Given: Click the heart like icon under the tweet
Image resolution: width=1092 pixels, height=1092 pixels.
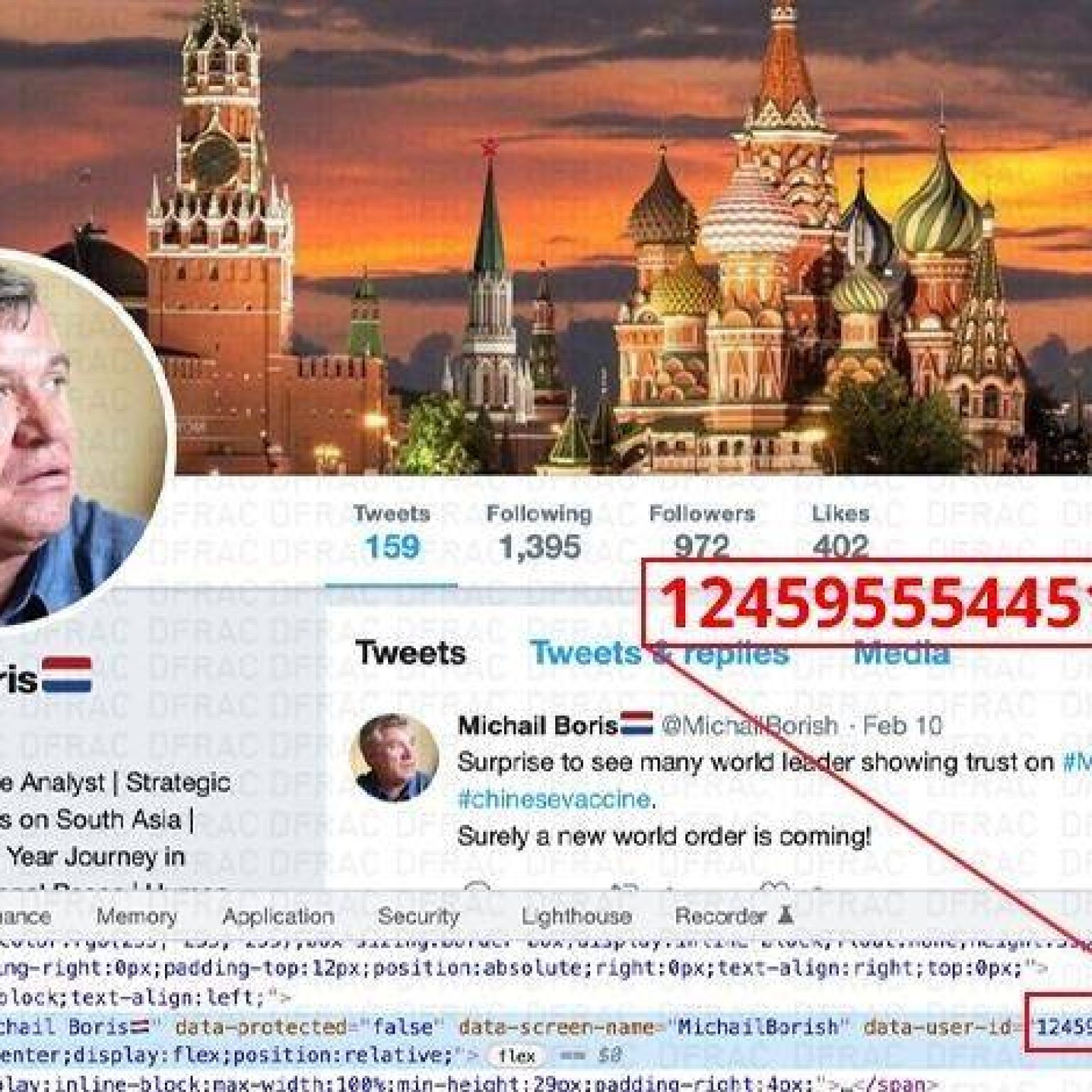Looking at the screenshot, I should coord(775,886).
